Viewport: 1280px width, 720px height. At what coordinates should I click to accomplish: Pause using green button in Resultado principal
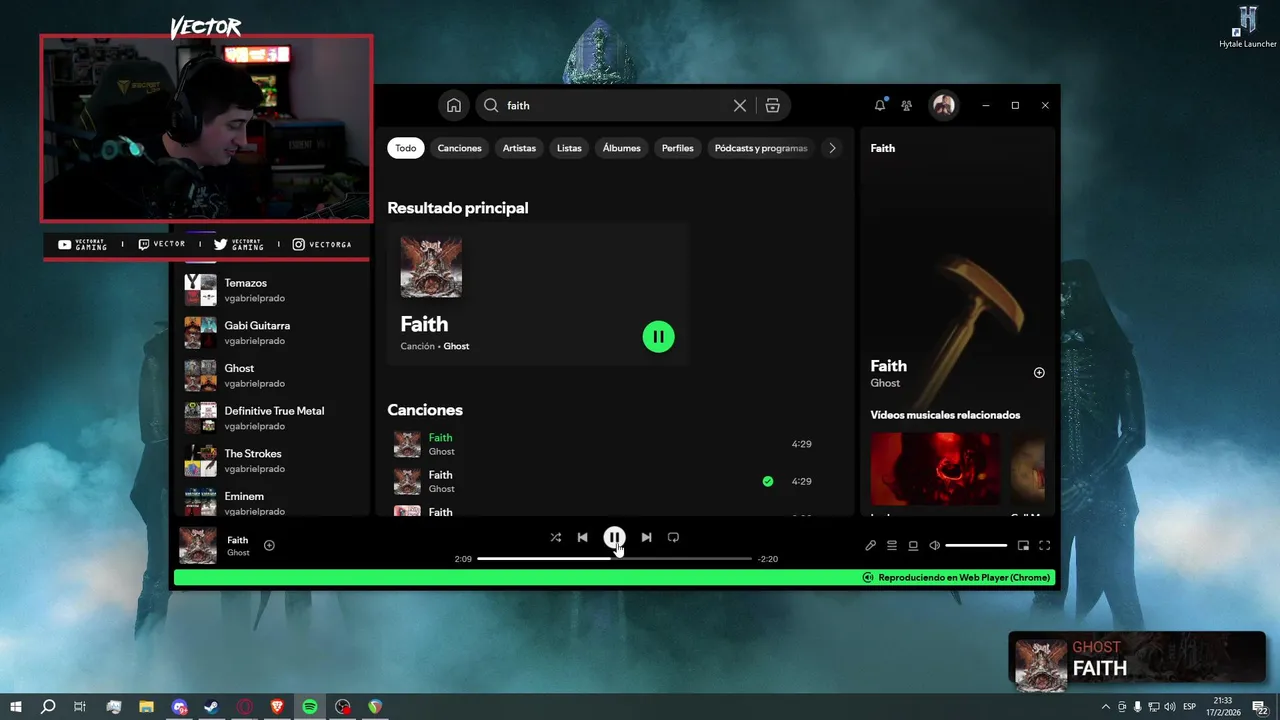click(658, 336)
